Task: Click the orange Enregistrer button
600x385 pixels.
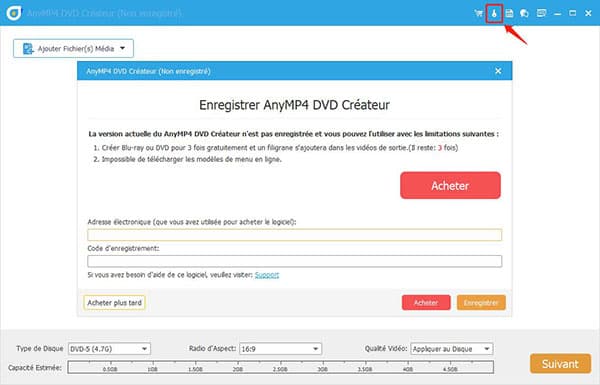Action: [x=481, y=303]
